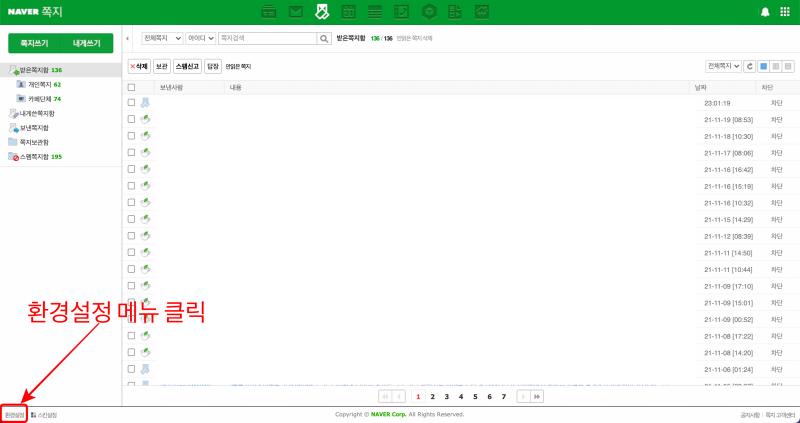Viewport: 800px width, 423px height.
Task: Open the notification bell icon
Action: pyautogui.click(x=765, y=12)
